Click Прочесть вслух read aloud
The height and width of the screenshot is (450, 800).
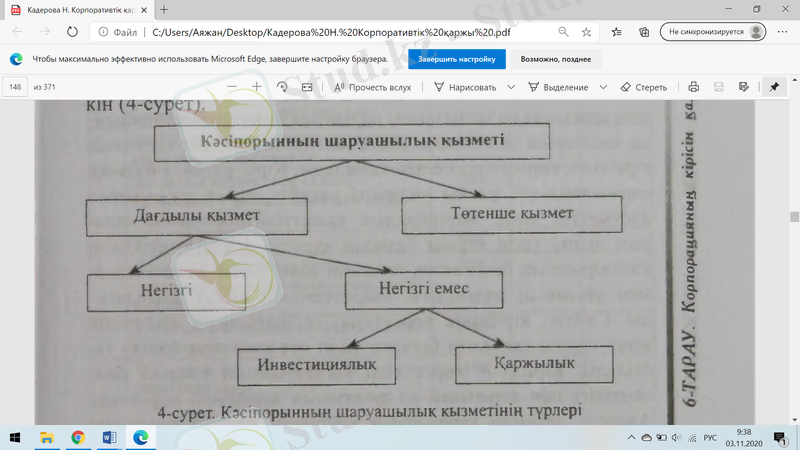(372, 87)
